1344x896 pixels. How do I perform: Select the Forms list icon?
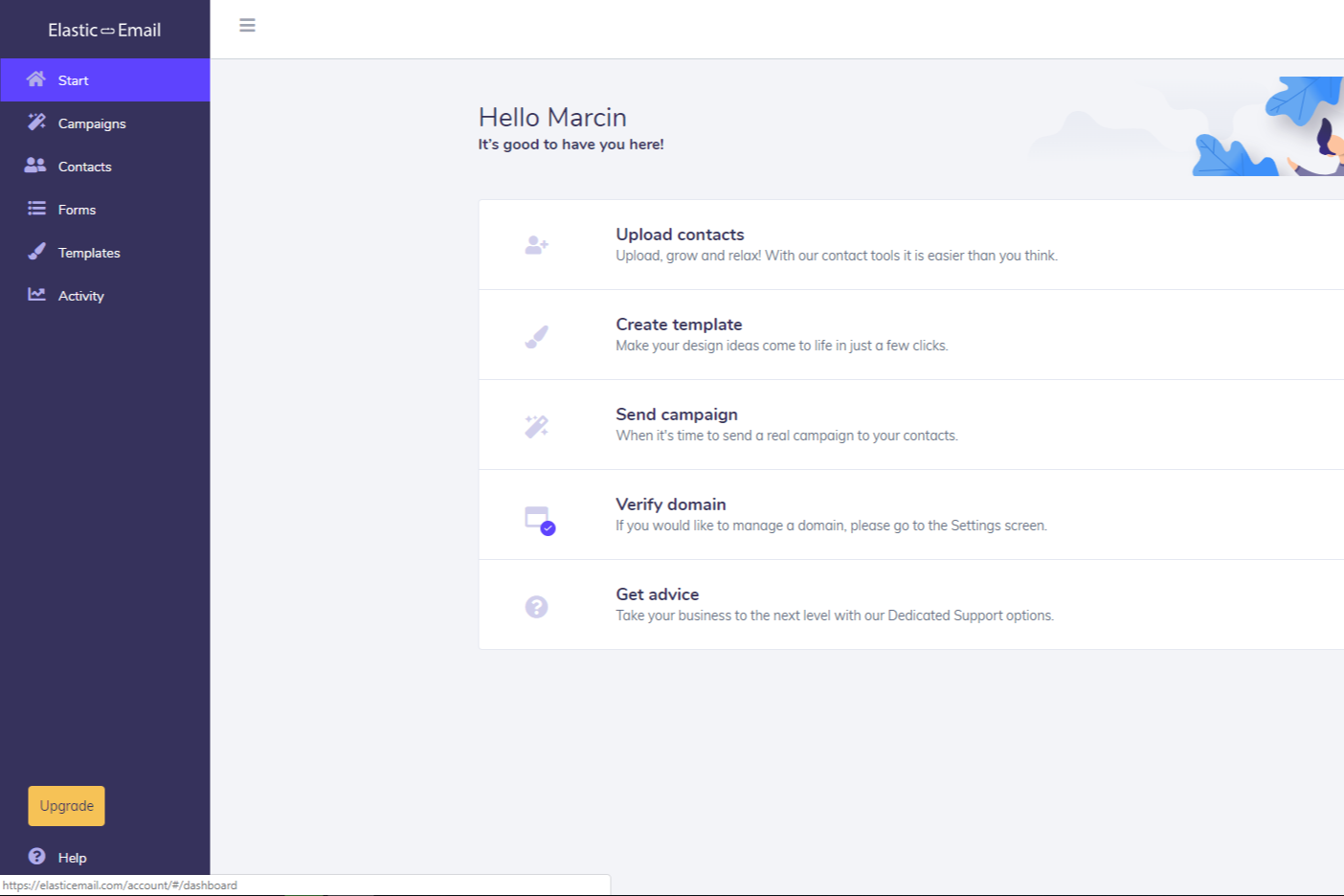tap(35, 209)
